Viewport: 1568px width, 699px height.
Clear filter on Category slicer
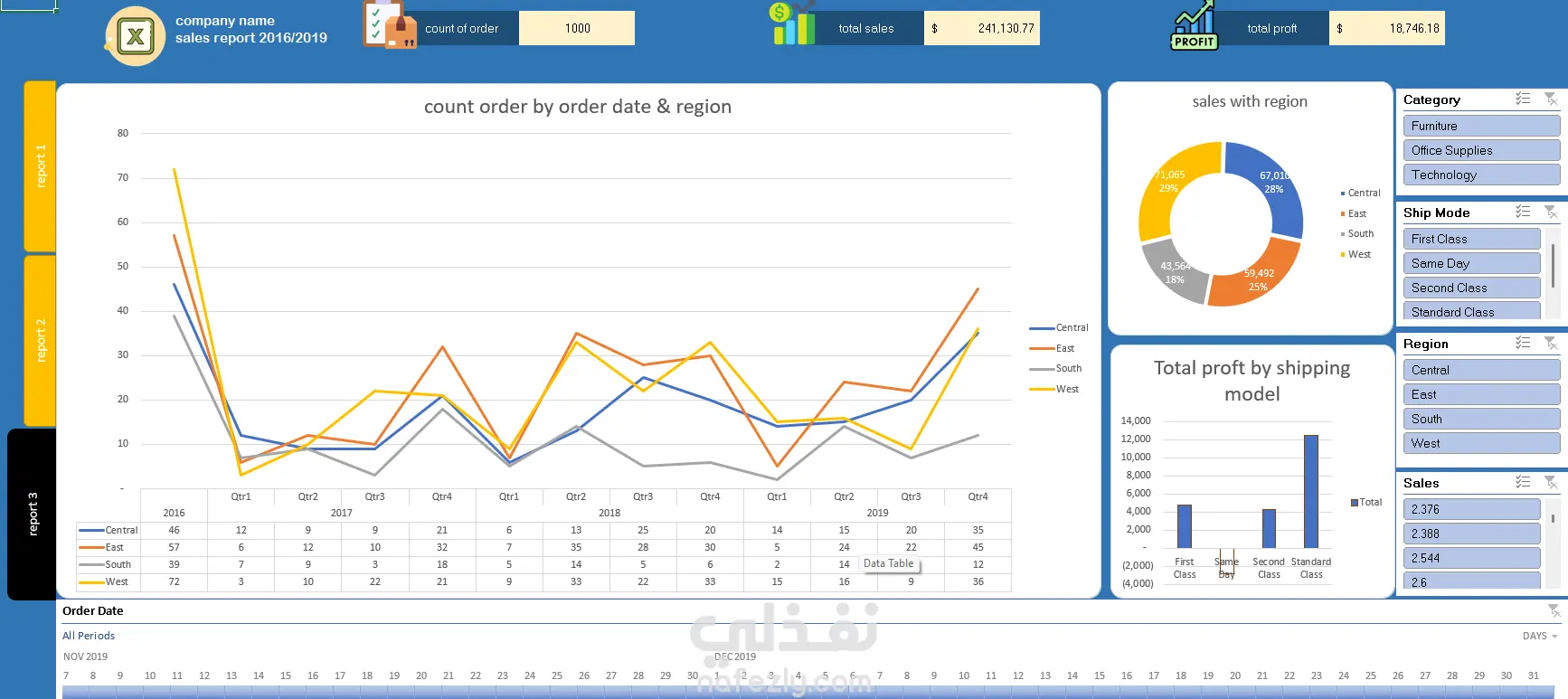pyautogui.click(x=1551, y=99)
